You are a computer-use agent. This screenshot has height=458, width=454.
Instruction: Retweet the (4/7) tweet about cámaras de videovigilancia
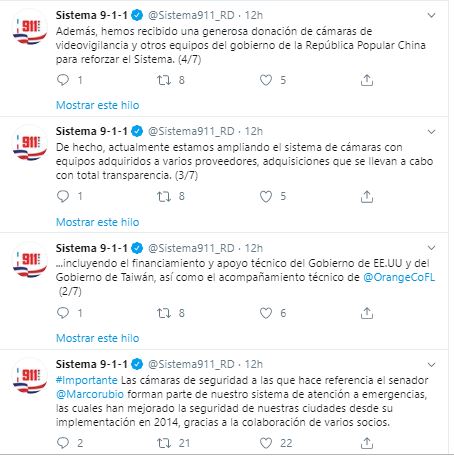pos(164,80)
